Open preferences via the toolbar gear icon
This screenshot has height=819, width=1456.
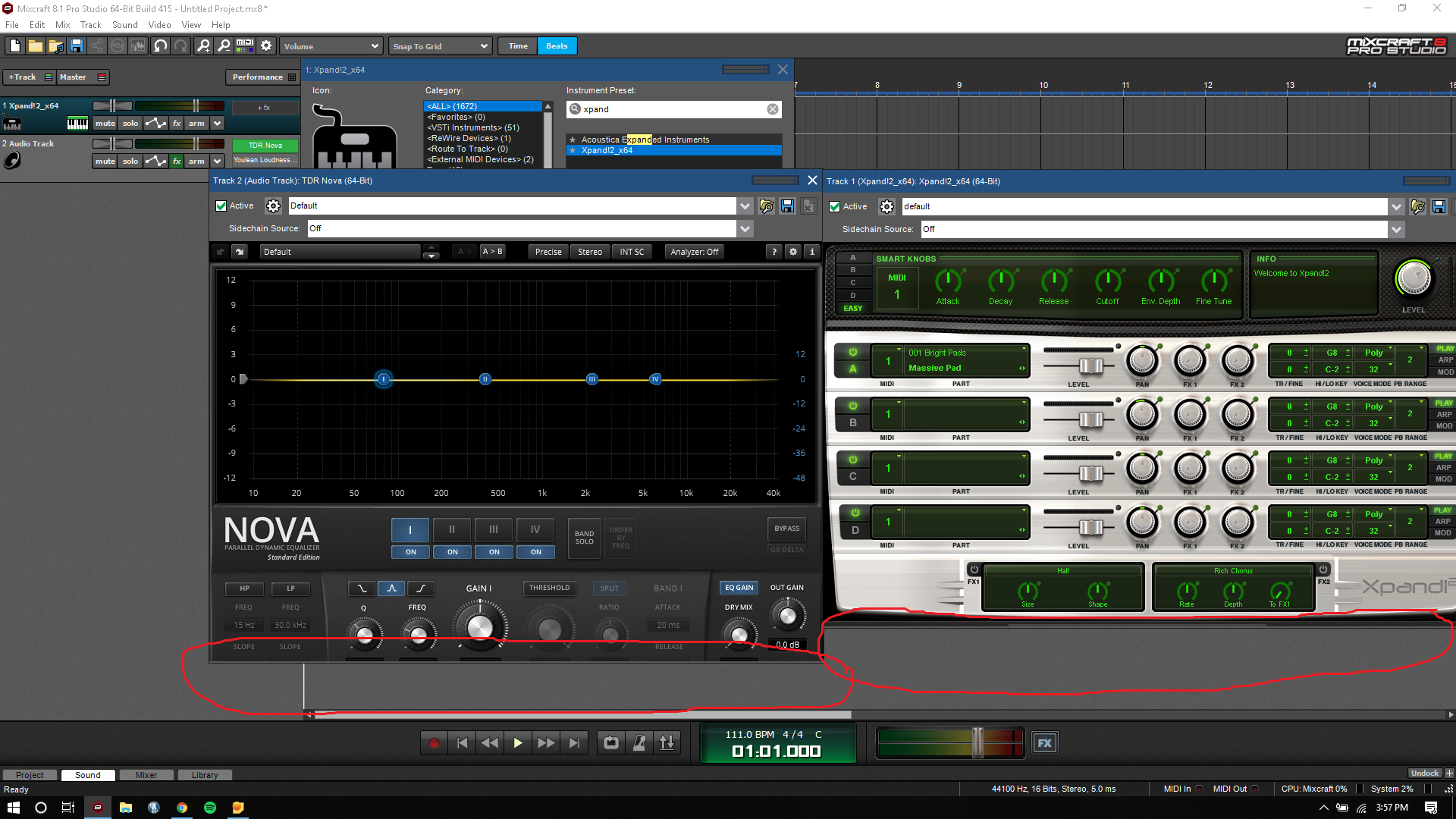coord(266,46)
